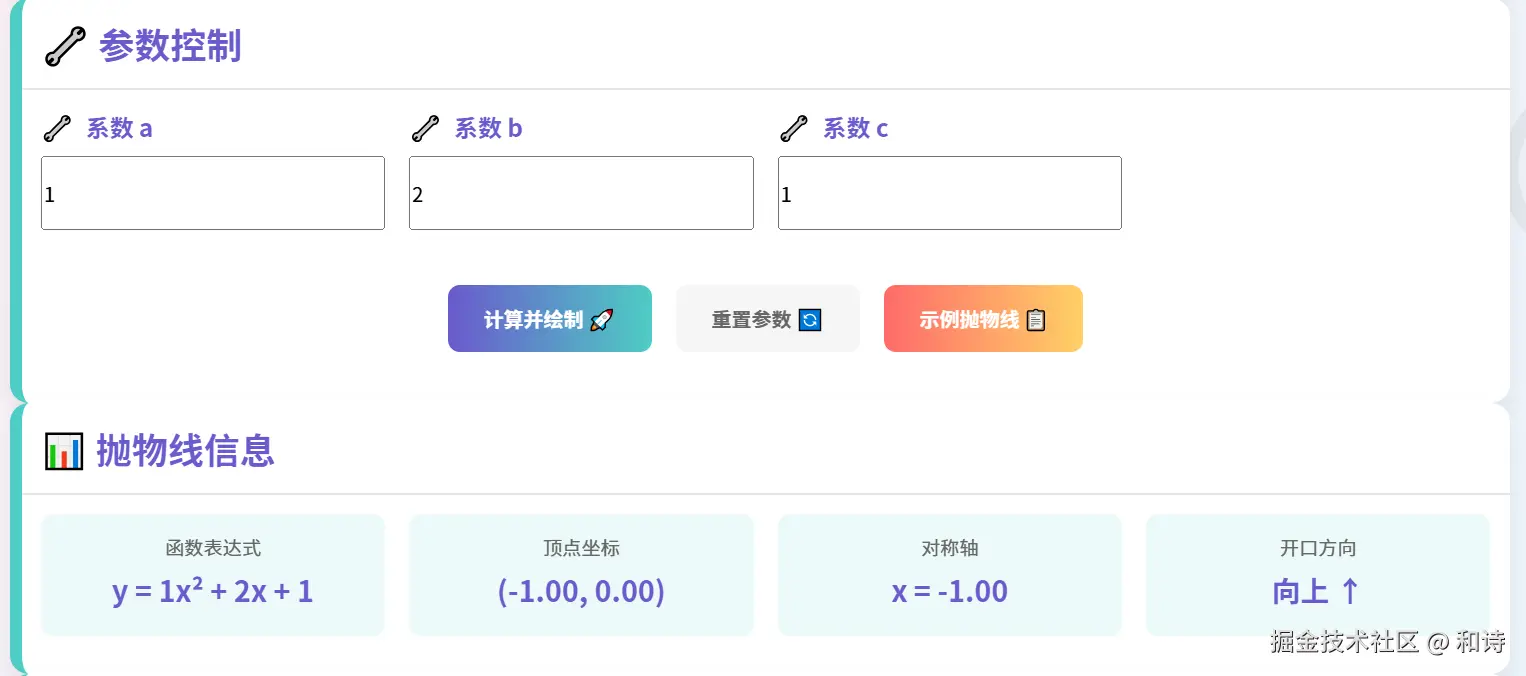Click the wrench icon next to 系数 c
Viewport: 1526px width, 676px height.
pos(793,129)
